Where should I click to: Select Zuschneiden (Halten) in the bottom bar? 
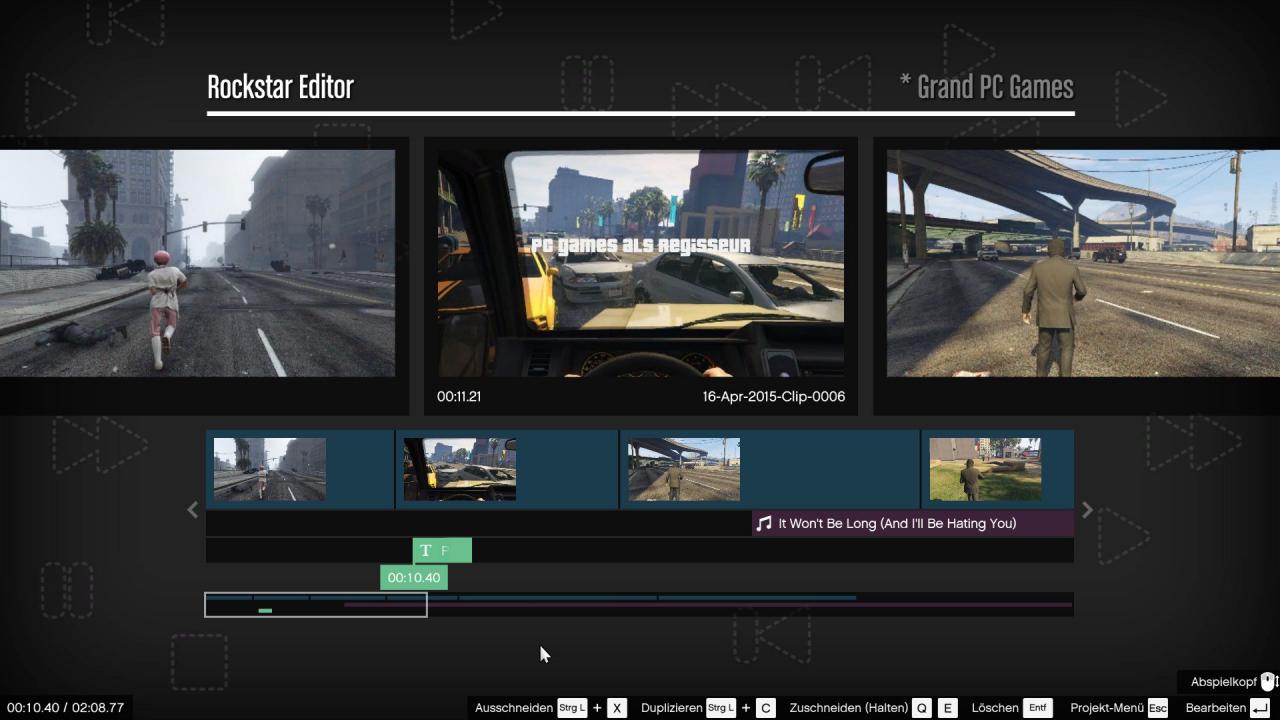coord(849,708)
